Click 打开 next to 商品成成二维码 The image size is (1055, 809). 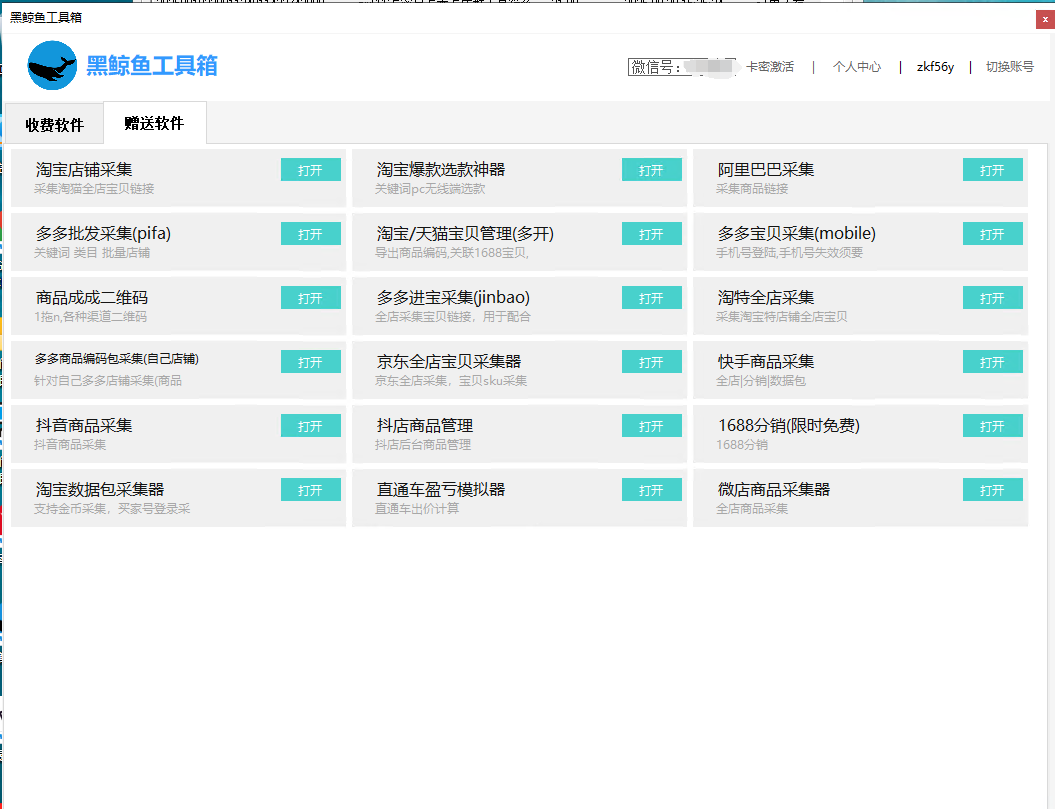310,298
